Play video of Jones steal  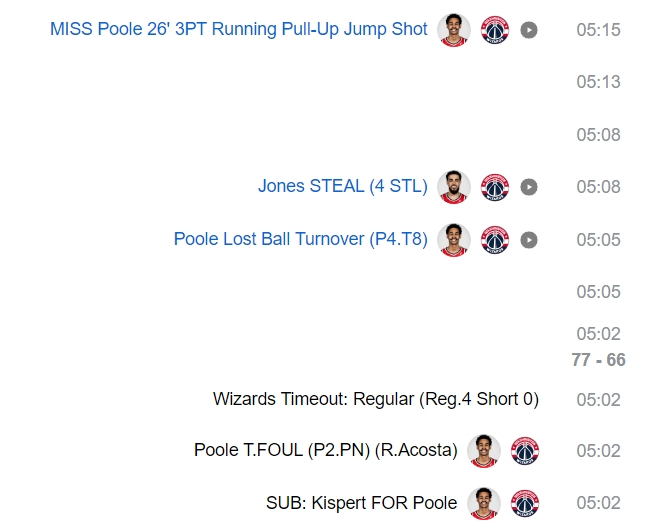click(x=529, y=187)
